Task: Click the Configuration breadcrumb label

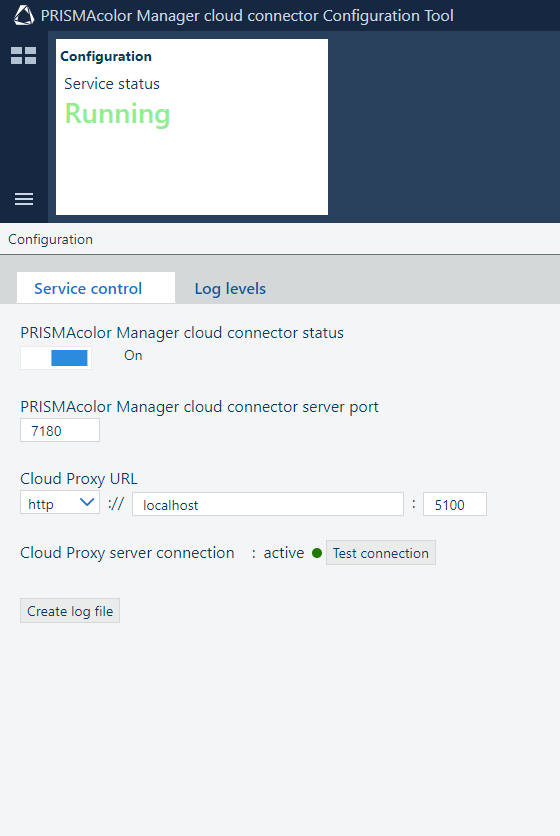Action: 51,239
